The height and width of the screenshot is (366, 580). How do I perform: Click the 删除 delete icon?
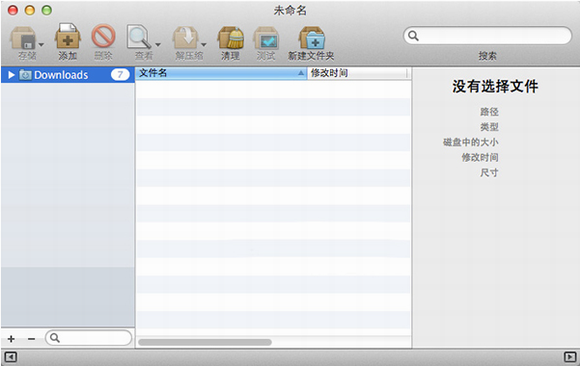(x=104, y=36)
